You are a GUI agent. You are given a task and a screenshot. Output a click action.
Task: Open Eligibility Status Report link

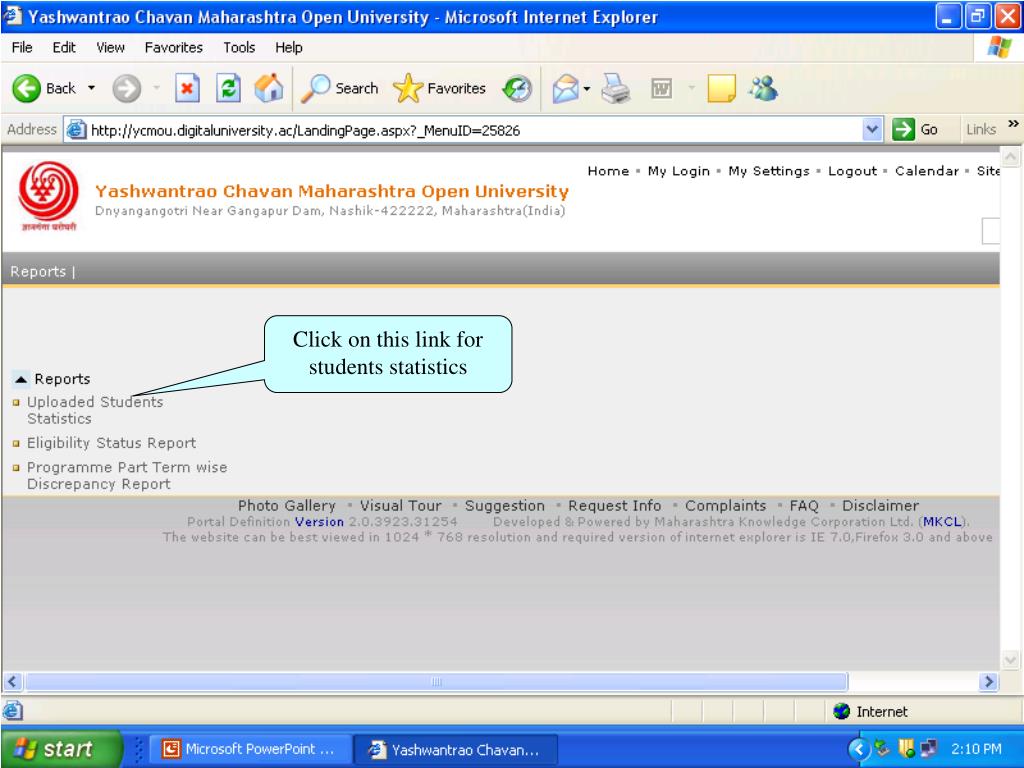pos(111,443)
